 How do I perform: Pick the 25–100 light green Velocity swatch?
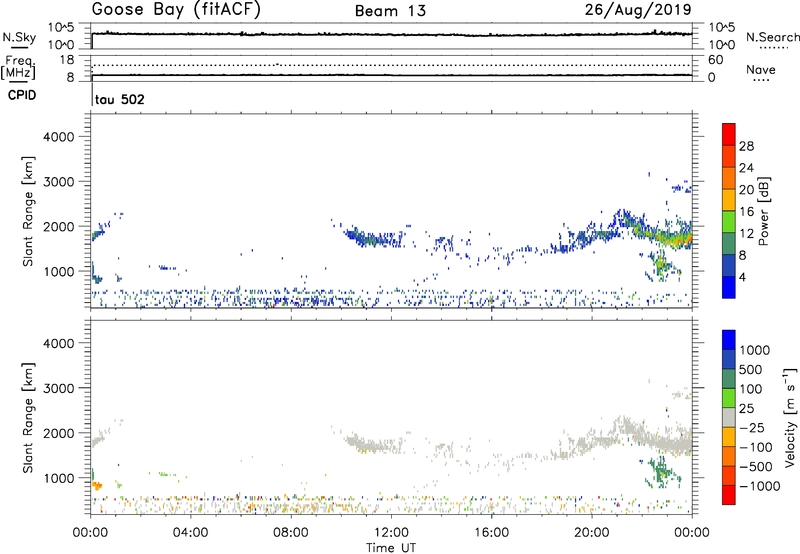pyautogui.click(x=729, y=398)
